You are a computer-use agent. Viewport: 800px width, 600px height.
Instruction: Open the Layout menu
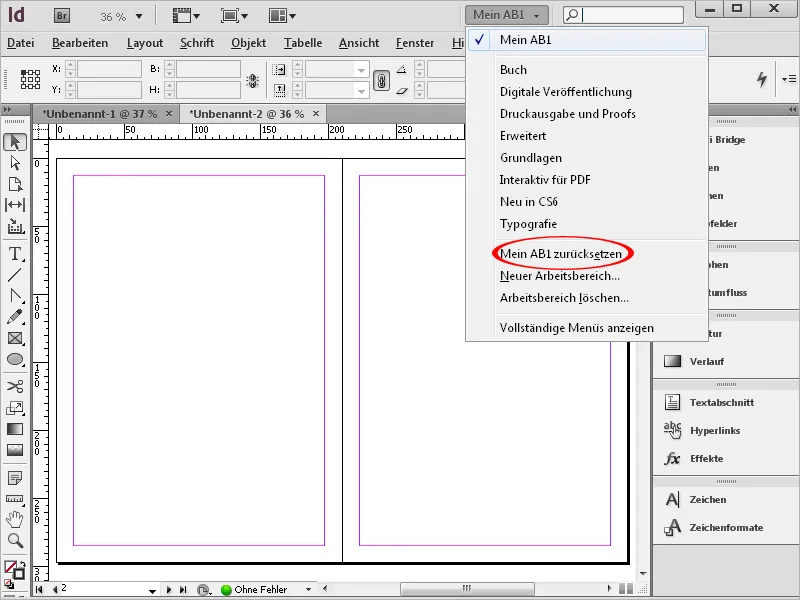coord(145,43)
